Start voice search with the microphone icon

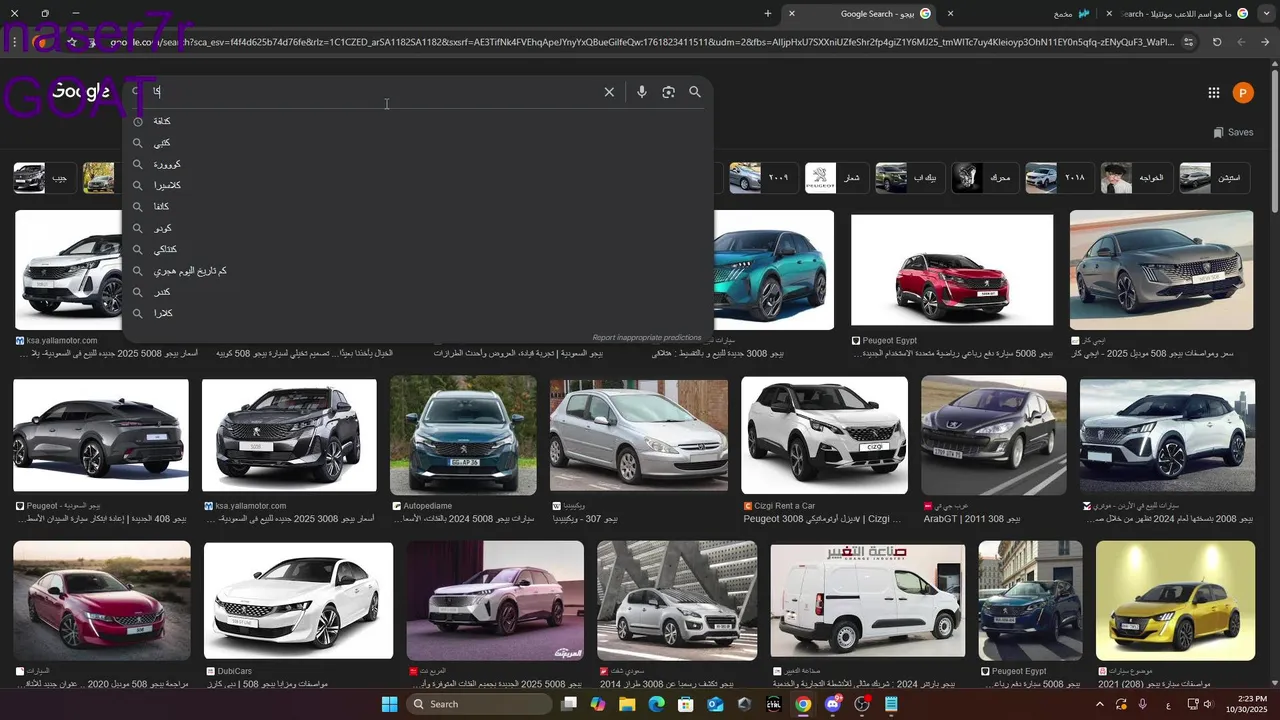click(642, 92)
